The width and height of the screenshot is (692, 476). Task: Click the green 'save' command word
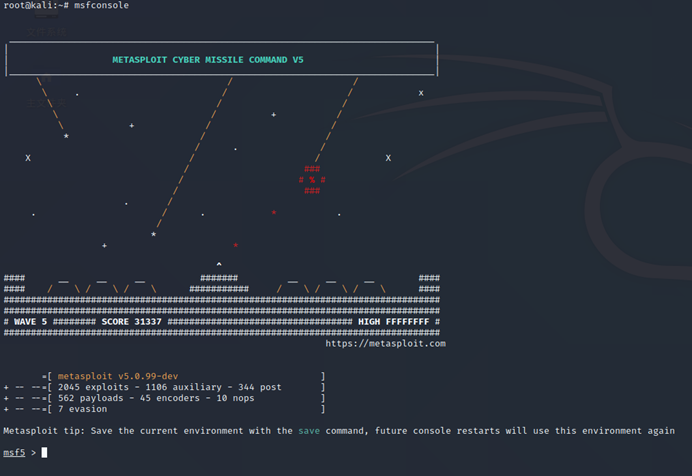(309, 431)
